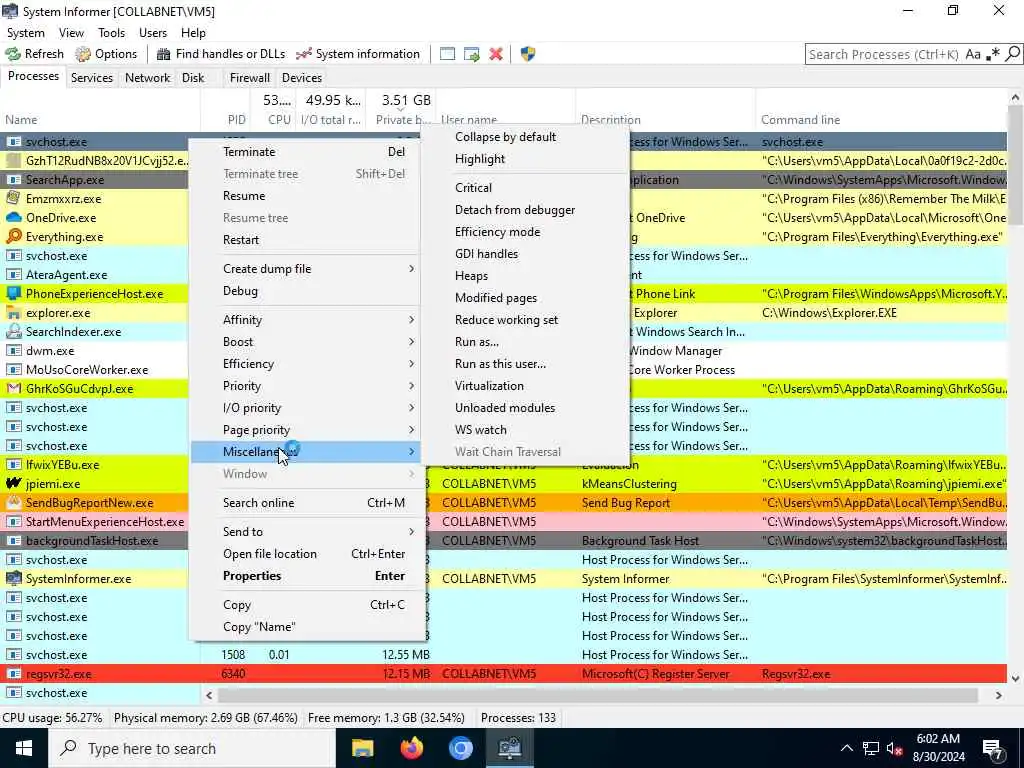1024x768 pixels.
Task: Open the notification center icon
Action: click(993, 748)
